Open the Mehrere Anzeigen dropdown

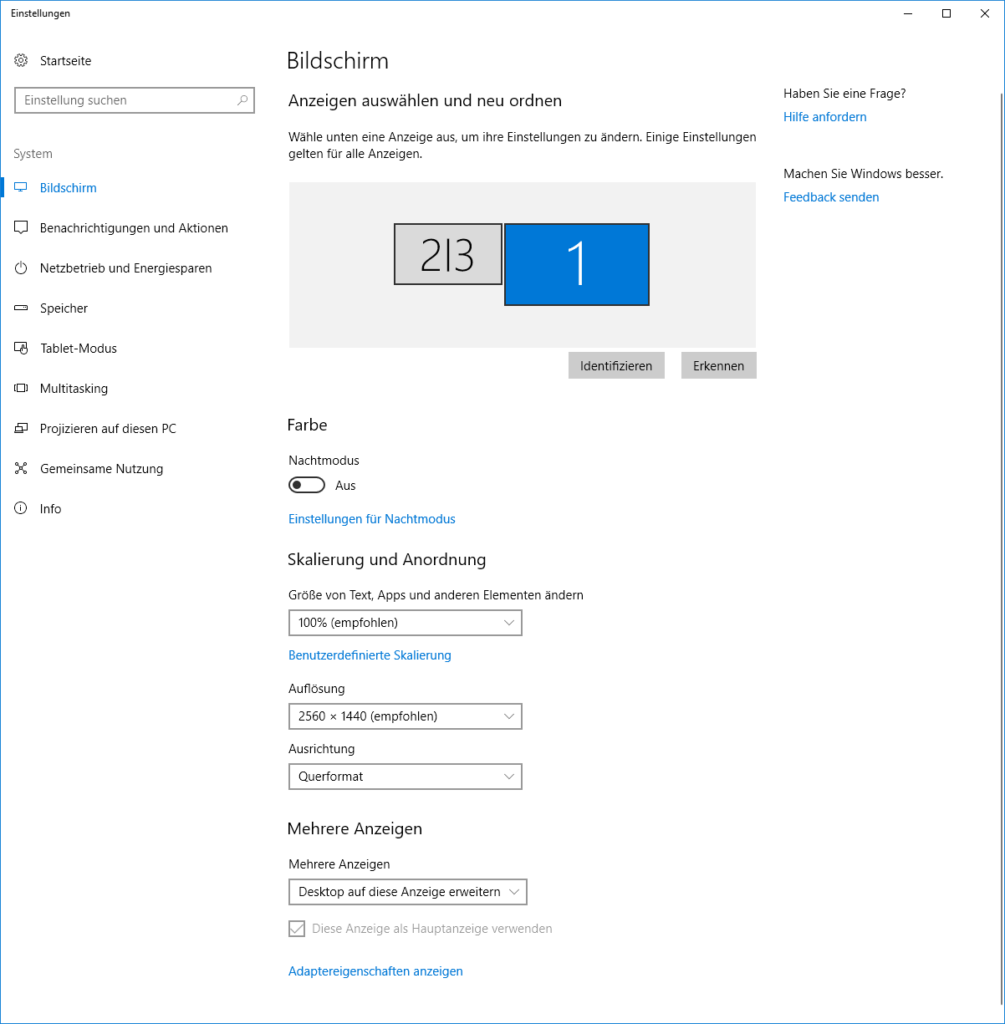click(x=407, y=891)
